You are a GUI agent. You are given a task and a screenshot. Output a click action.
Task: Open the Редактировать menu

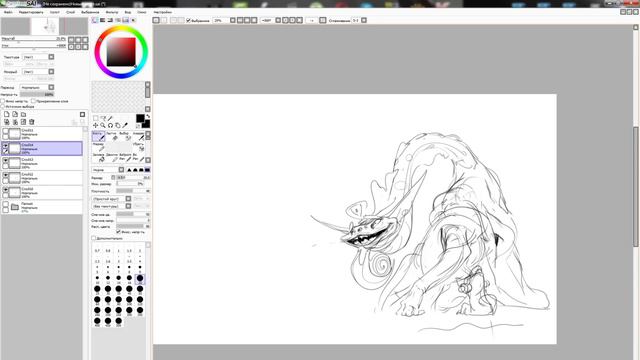pos(31,12)
